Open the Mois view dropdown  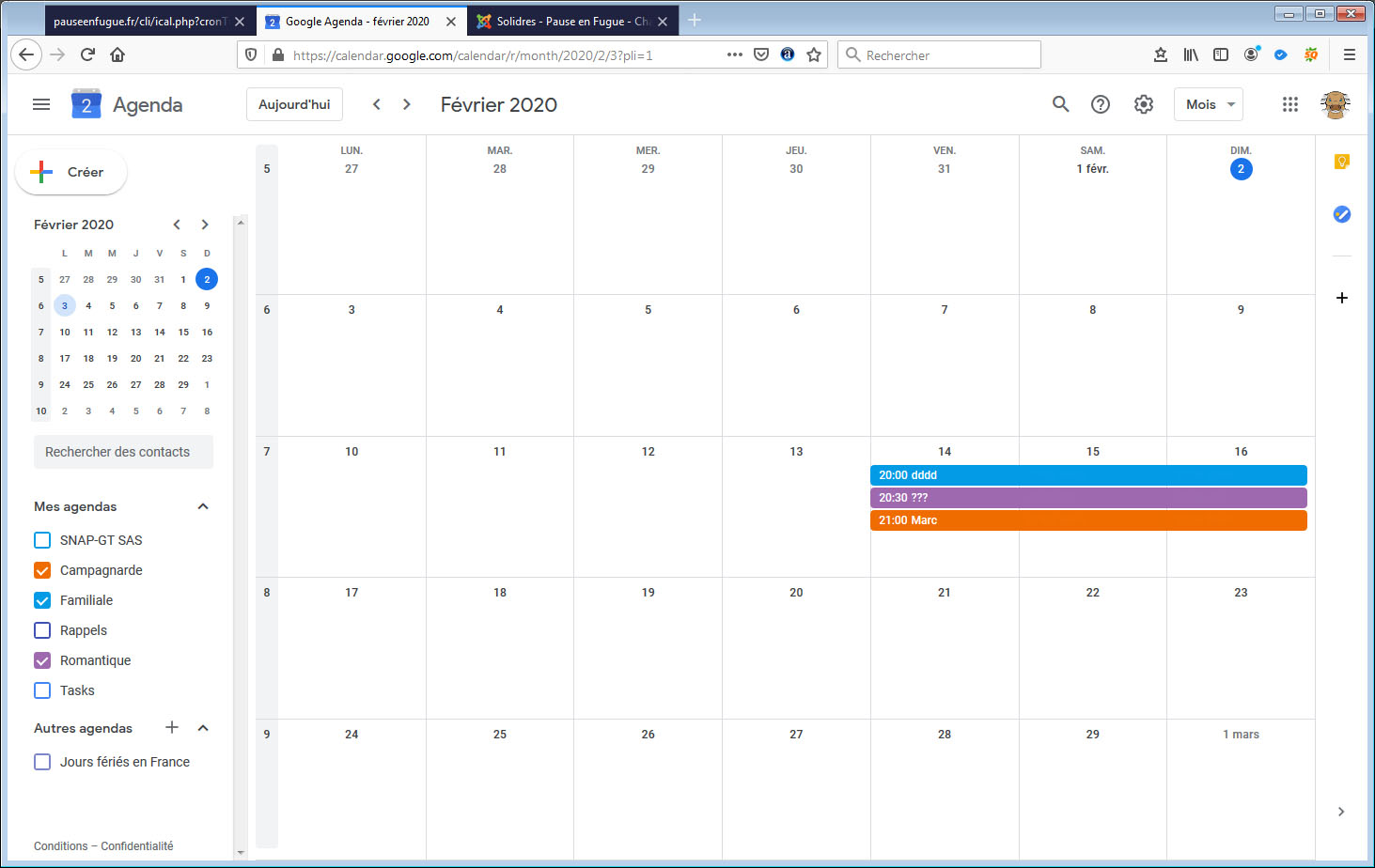(1208, 104)
